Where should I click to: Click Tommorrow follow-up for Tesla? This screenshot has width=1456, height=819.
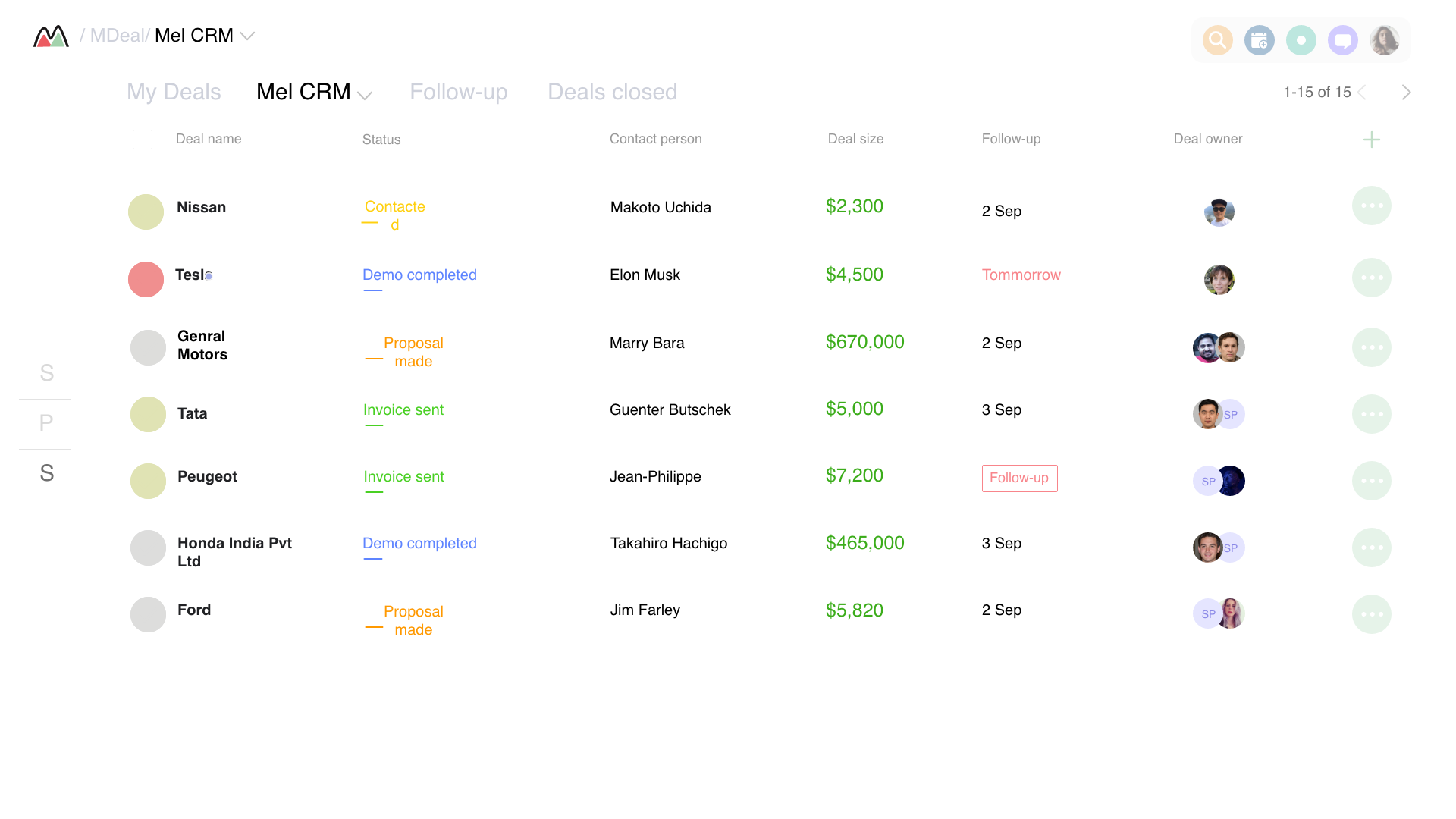1021,275
